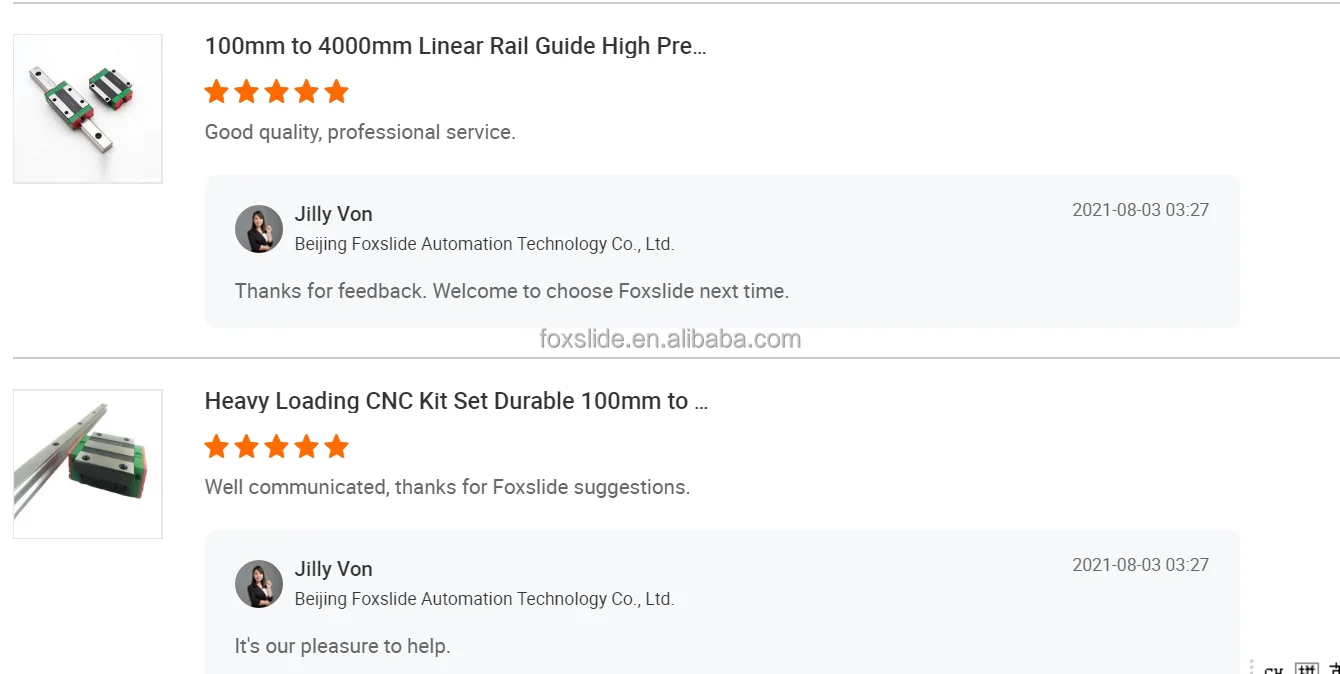The width and height of the screenshot is (1340, 674).
Task: Click the "Well communicated" review text
Action: point(447,487)
